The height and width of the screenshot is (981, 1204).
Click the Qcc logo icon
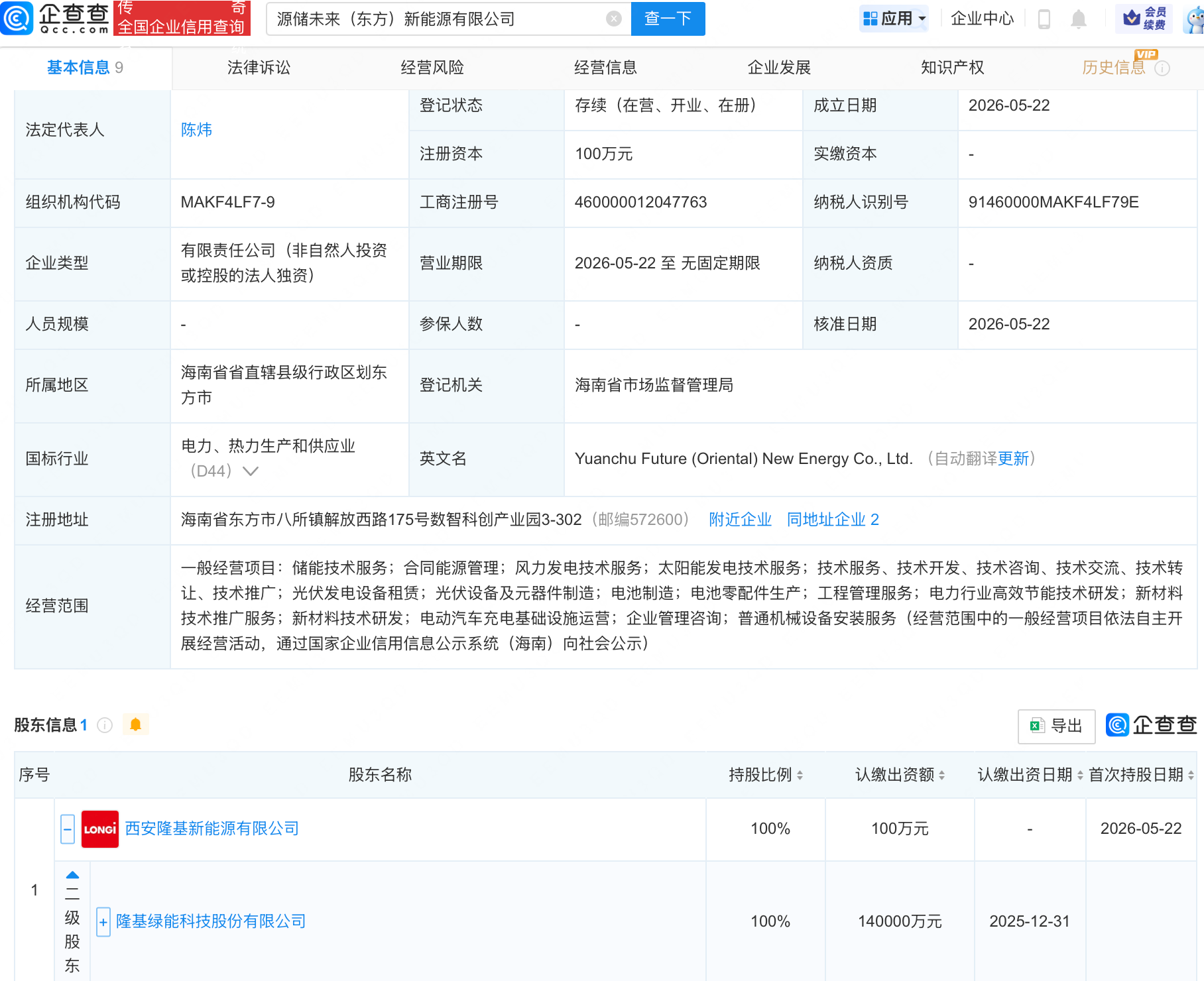point(17,18)
